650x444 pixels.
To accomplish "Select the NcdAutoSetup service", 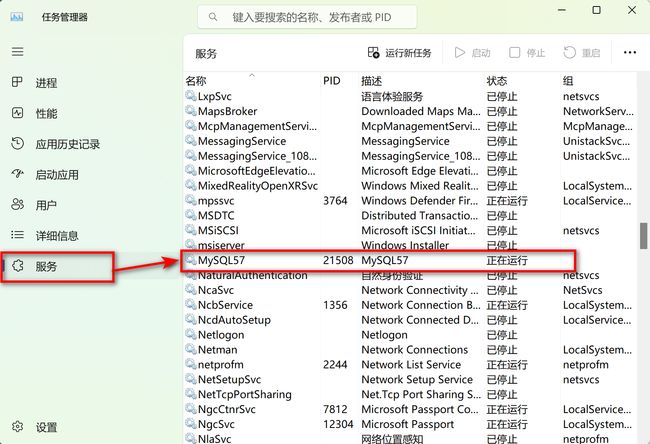I will click(x=410, y=320).
